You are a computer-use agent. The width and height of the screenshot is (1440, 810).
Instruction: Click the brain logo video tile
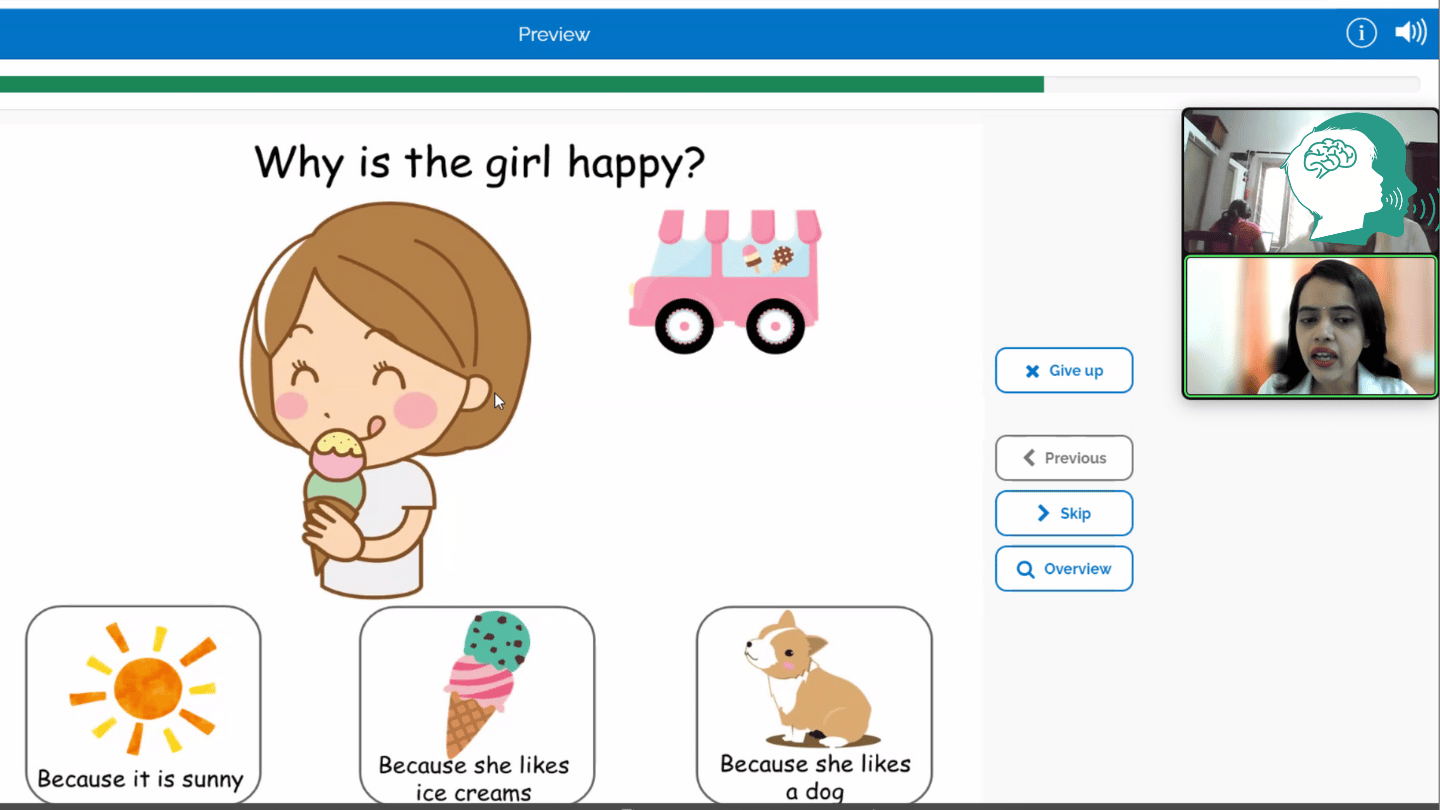(1310, 181)
